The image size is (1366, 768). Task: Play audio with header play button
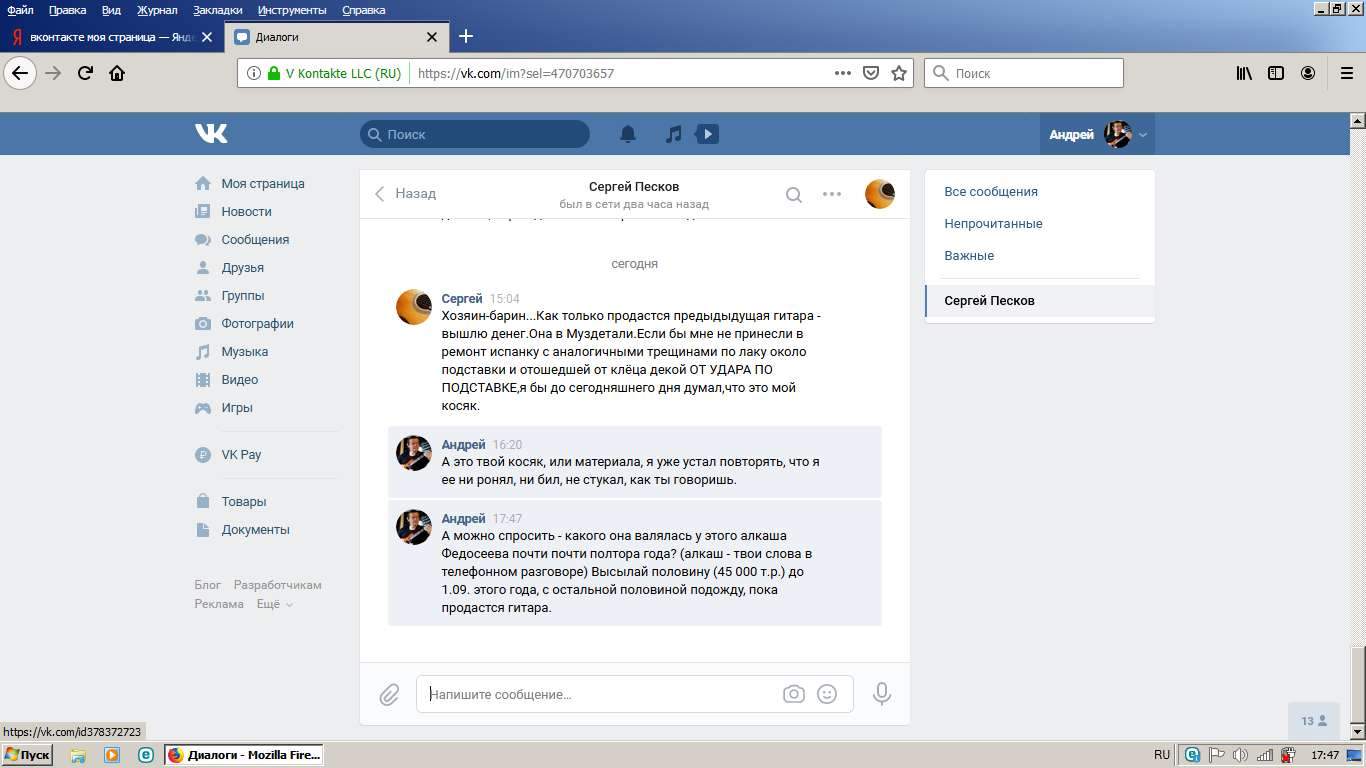point(707,134)
